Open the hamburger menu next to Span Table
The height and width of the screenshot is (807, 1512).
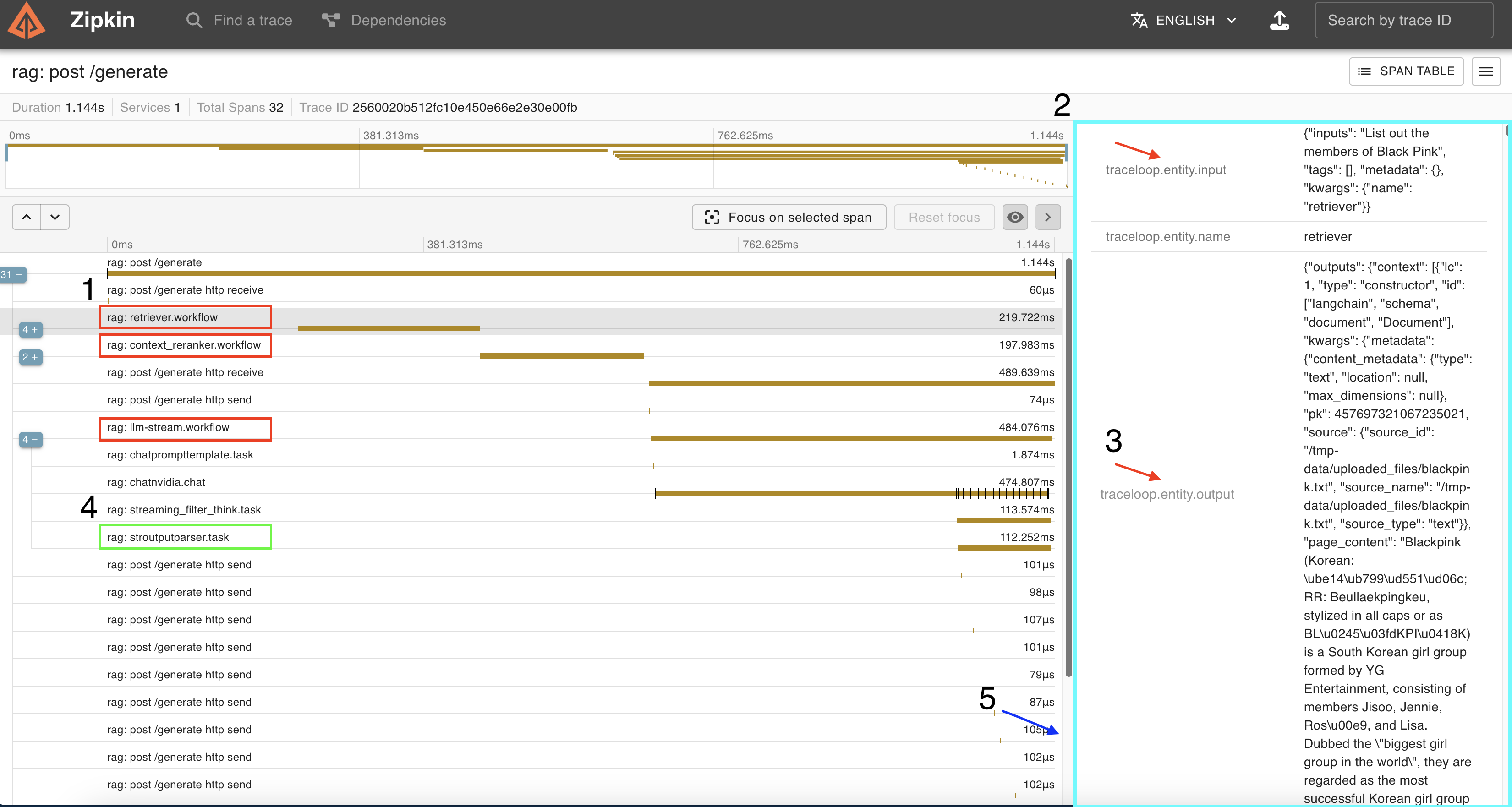point(1485,71)
